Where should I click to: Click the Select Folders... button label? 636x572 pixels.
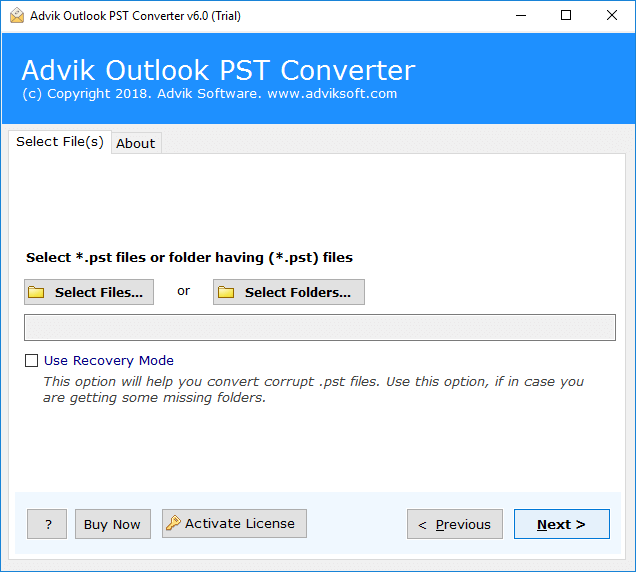pos(298,292)
